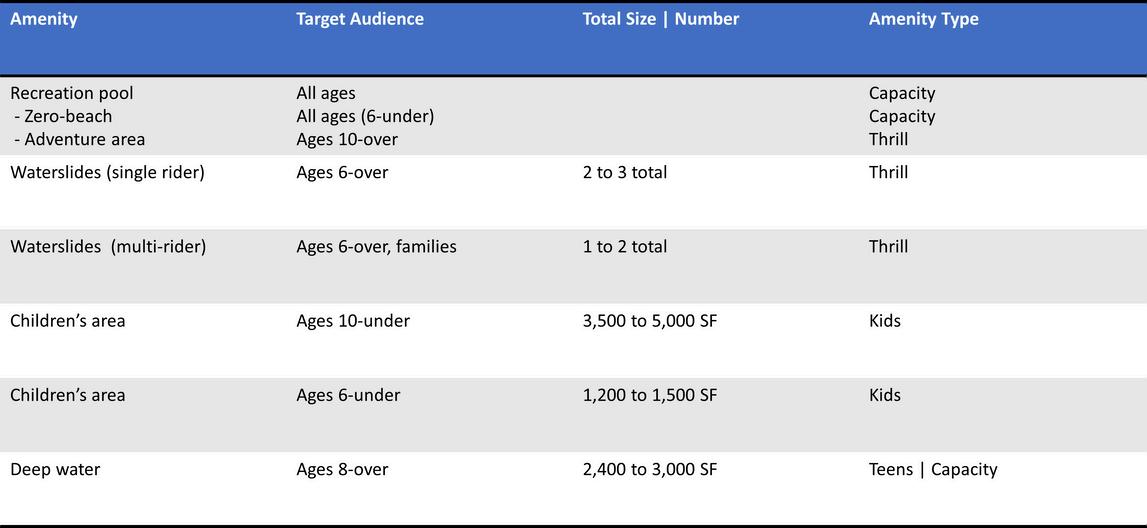1147x528 pixels.
Task: Click the Amenity column header
Action: click(44, 20)
